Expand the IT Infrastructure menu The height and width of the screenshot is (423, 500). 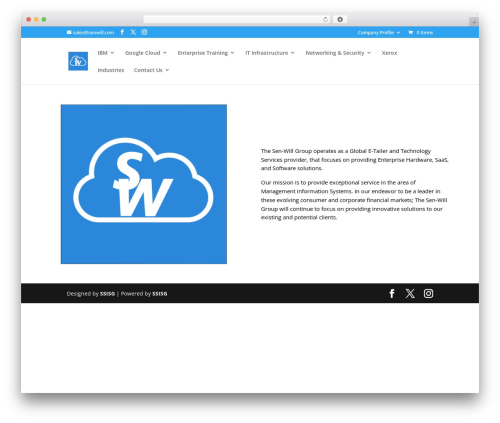click(x=270, y=53)
